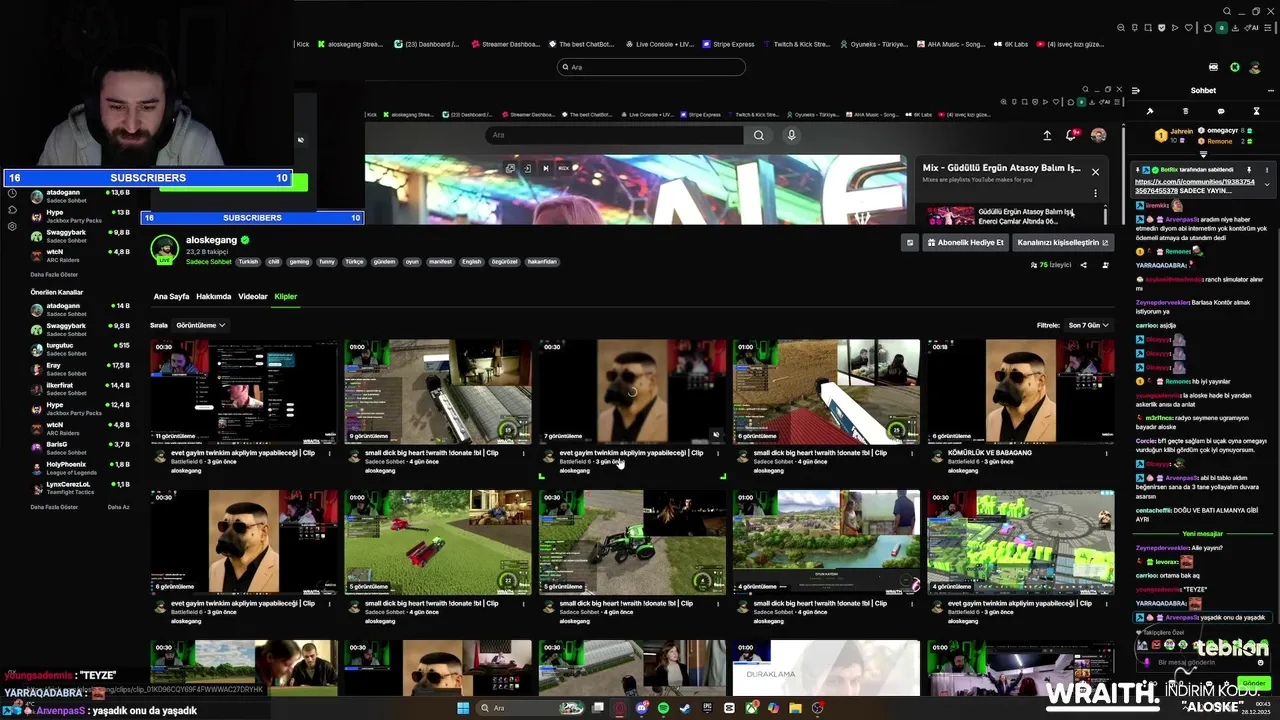Collapse the gifters leaderboard arrow

point(1203,155)
